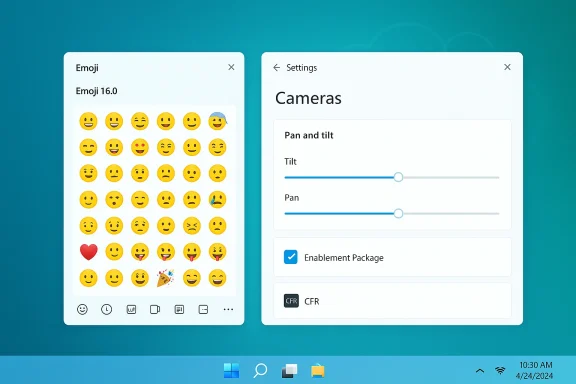Go back using Settings arrow
The height and width of the screenshot is (384, 576).
(277, 68)
